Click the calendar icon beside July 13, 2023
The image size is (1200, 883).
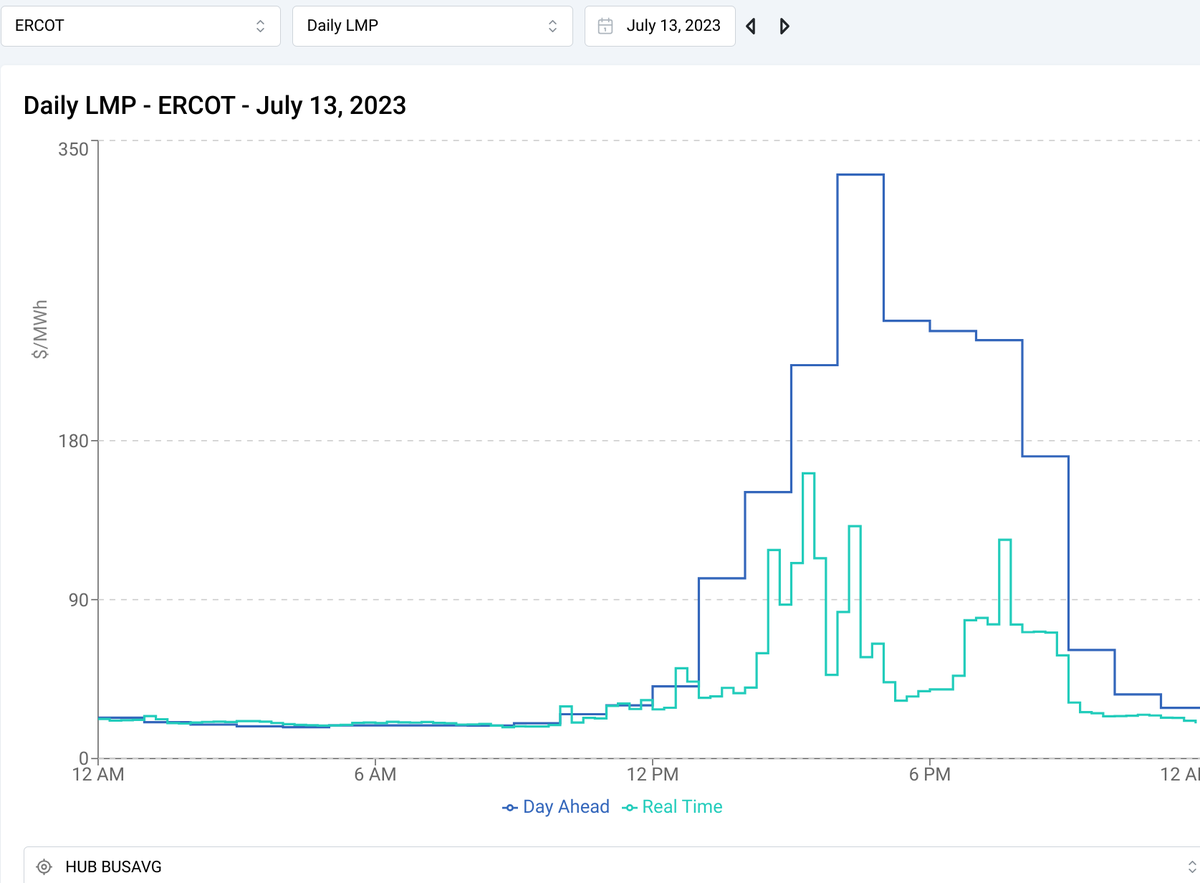604,25
